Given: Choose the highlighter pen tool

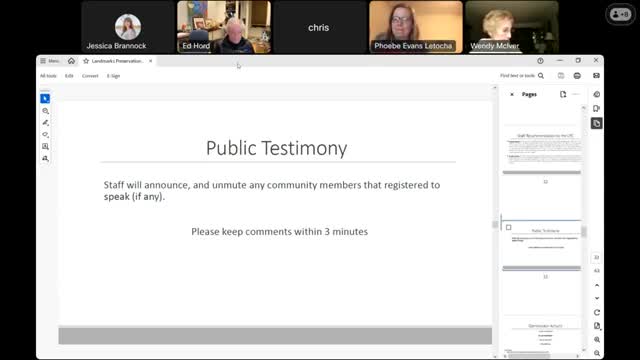Looking at the screenshot, I should coord(45,122).
